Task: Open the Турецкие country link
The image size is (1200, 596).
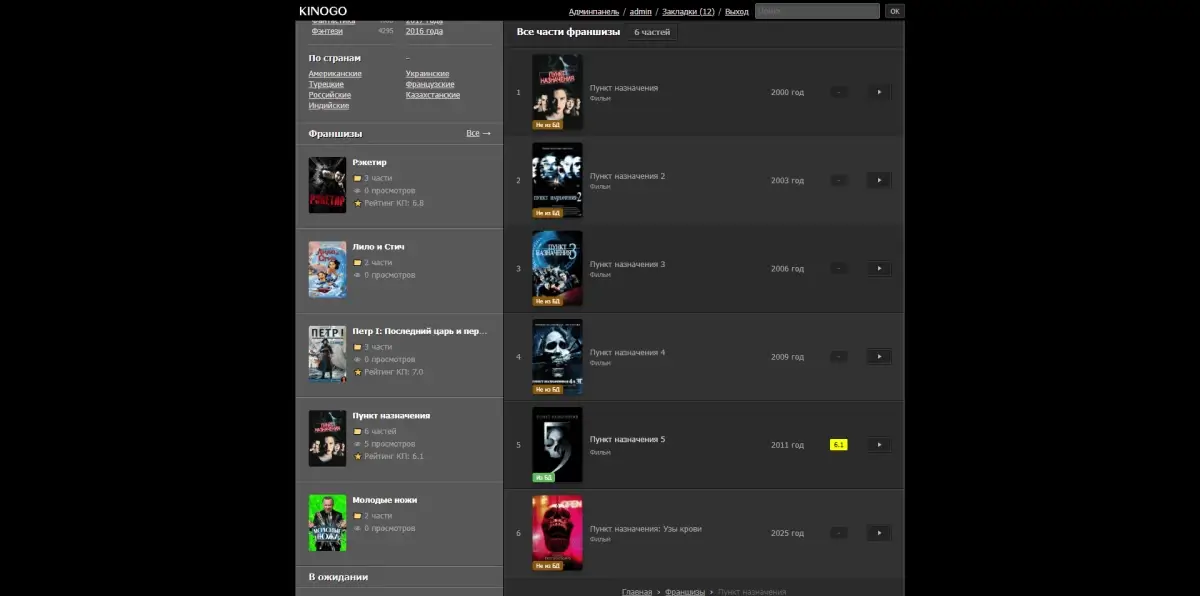Action: click(326, 84)
